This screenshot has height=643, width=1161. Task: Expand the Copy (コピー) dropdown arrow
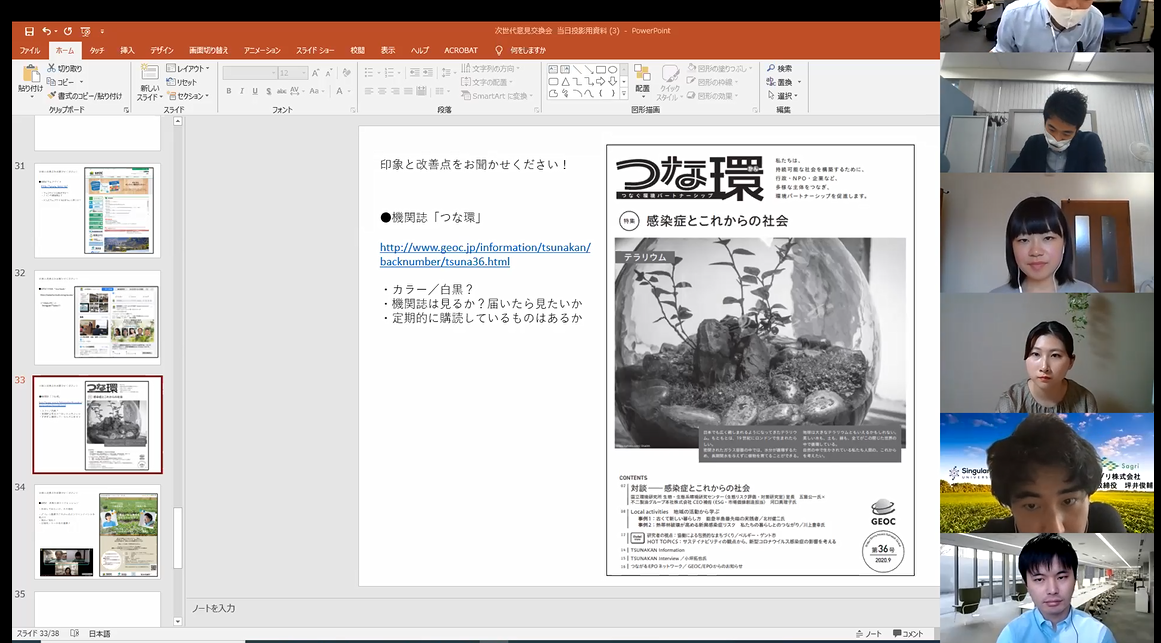[x=81, y=82]
